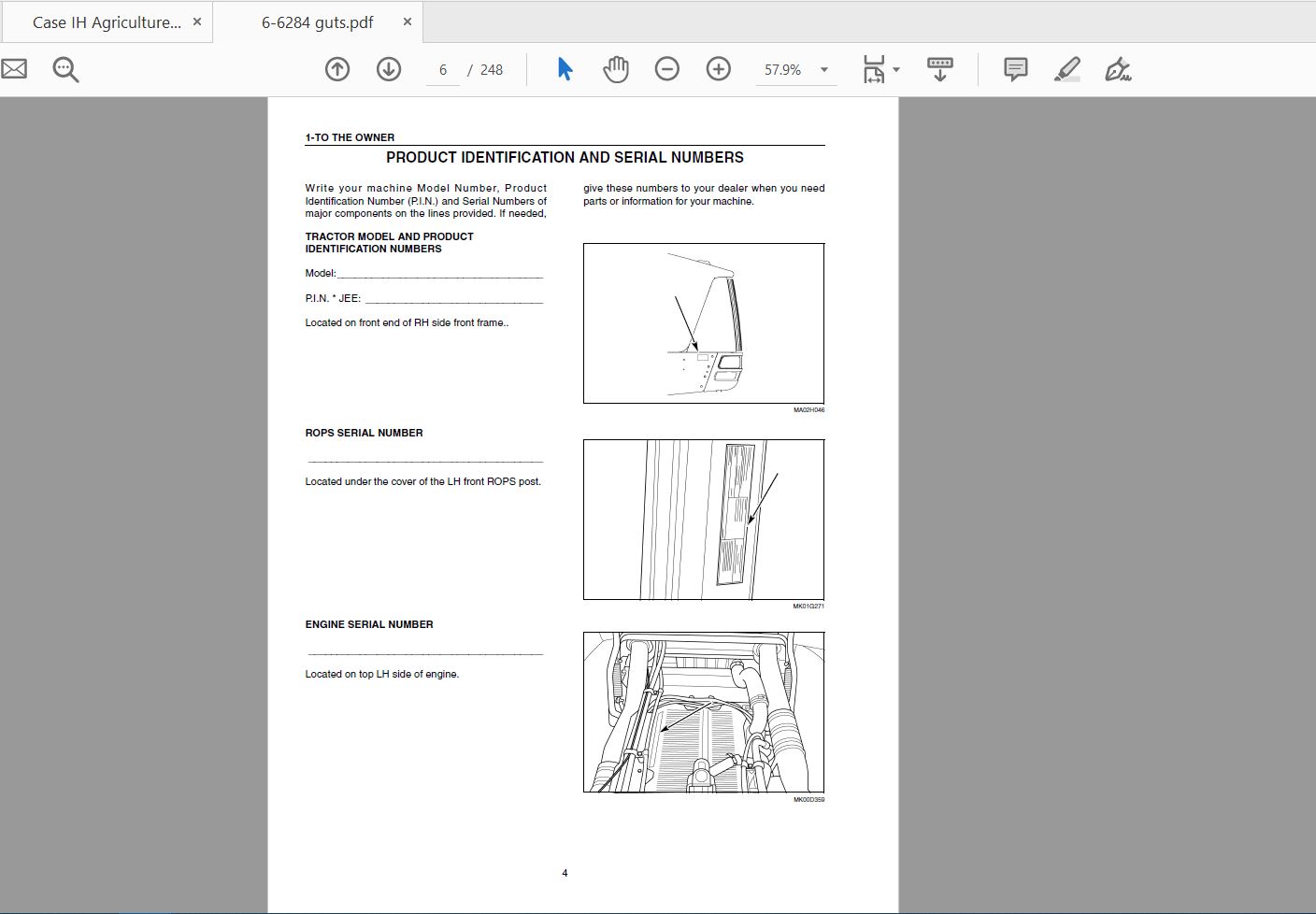Go to next page with down arrow

click(389, 69)
